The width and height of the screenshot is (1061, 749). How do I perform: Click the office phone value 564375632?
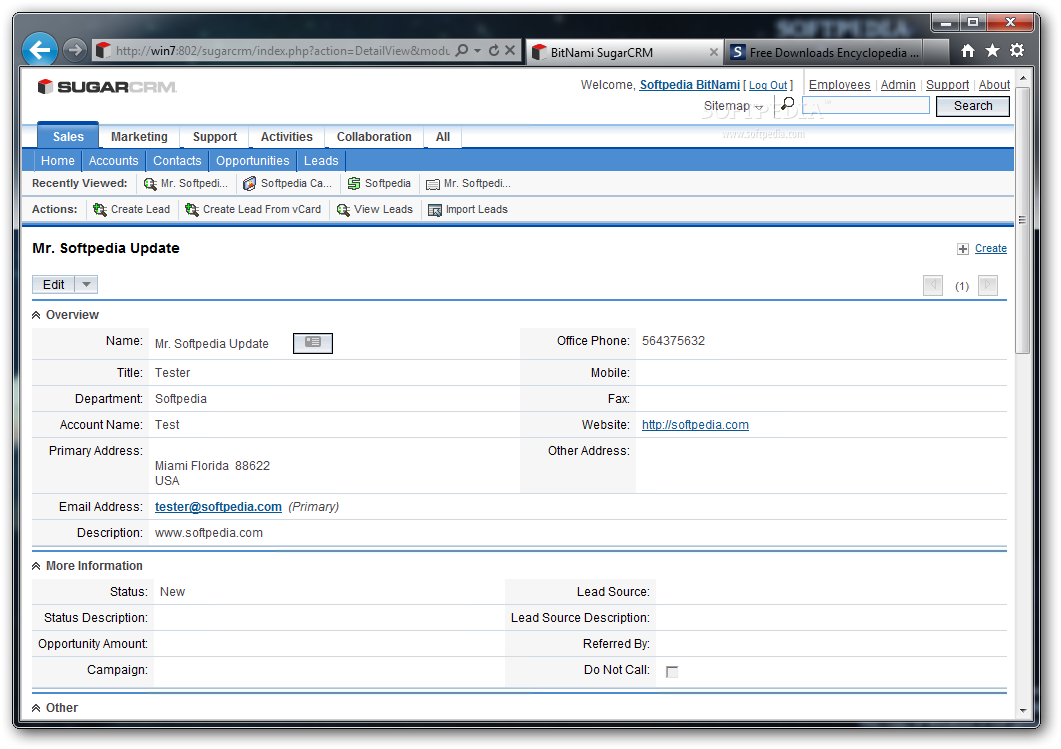pyautogui.click(x=673, y=341)
